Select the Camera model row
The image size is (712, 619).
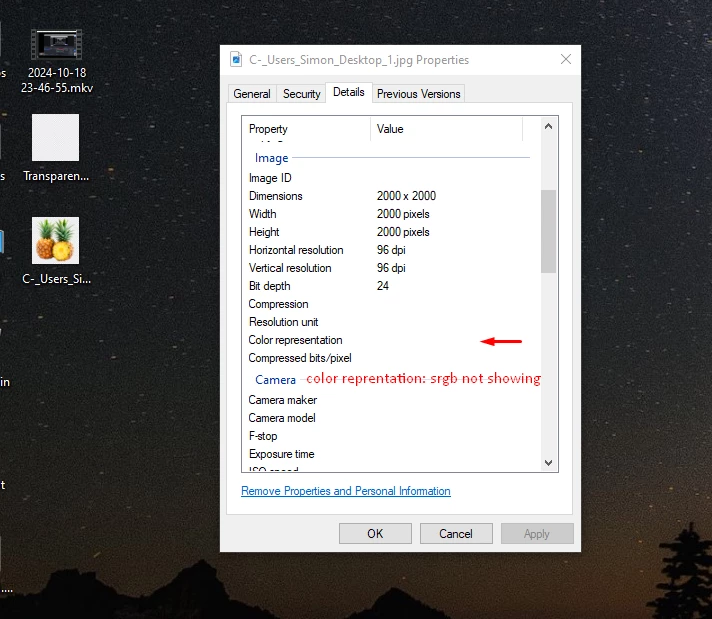pyautogui.click(x=391, y=418)
